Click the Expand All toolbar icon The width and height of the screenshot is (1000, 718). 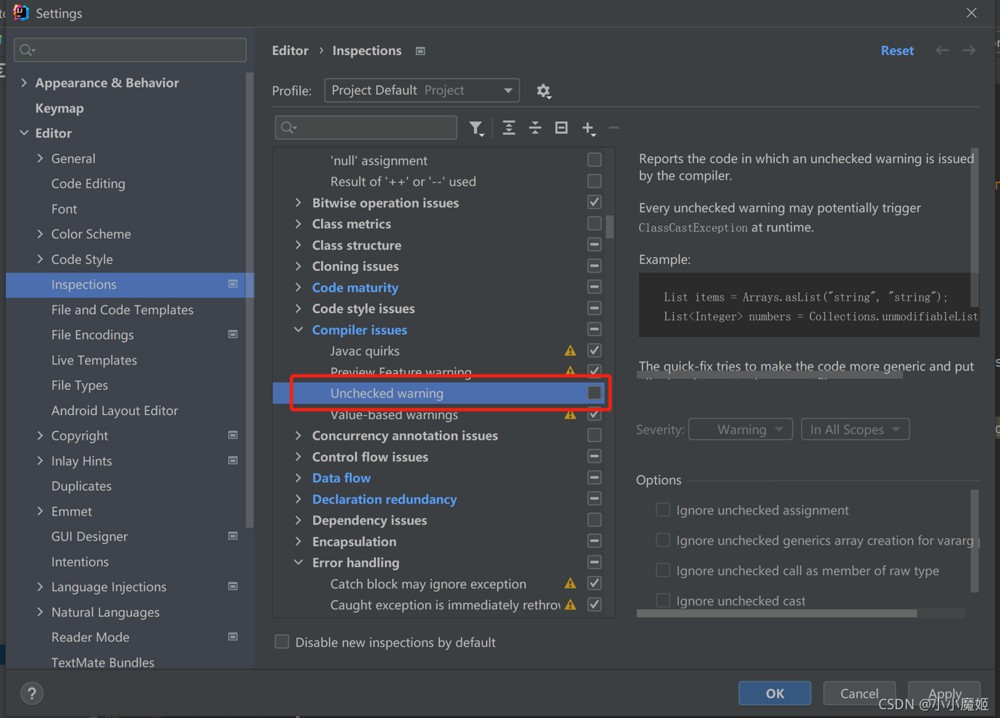[508, 128]
